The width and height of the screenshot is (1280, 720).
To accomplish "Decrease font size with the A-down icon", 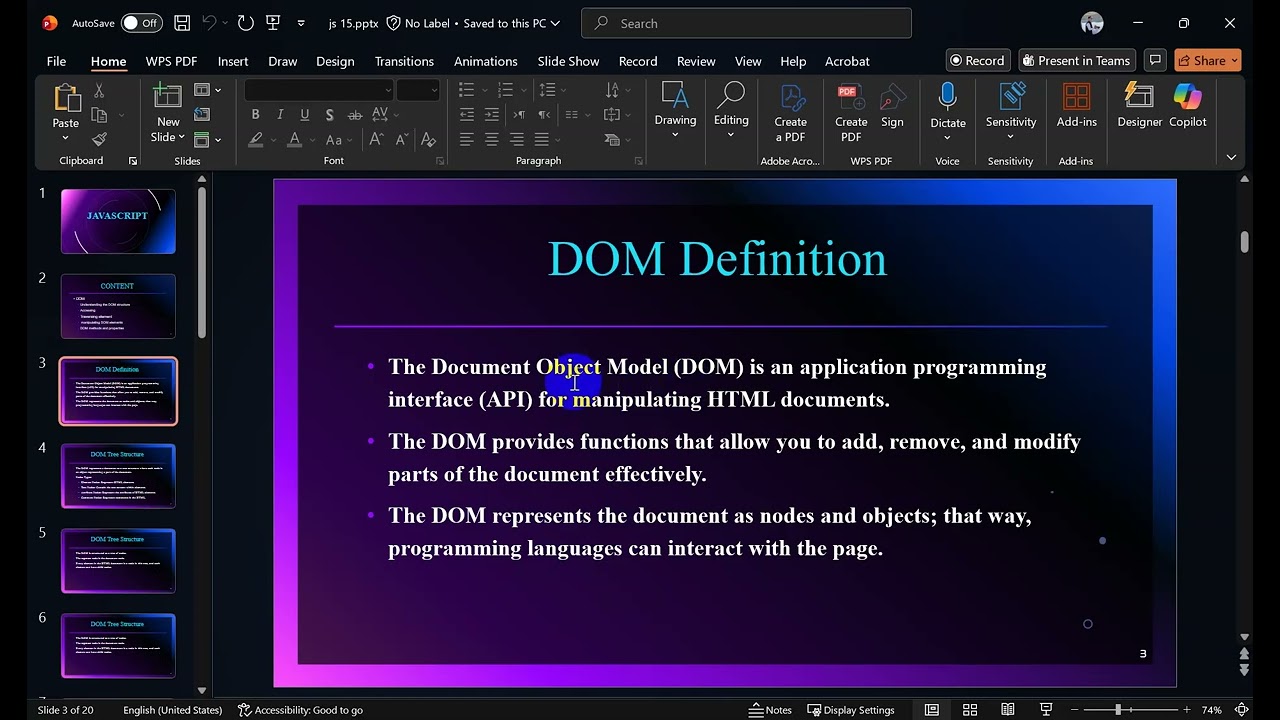I will click(x=401, y=140).
